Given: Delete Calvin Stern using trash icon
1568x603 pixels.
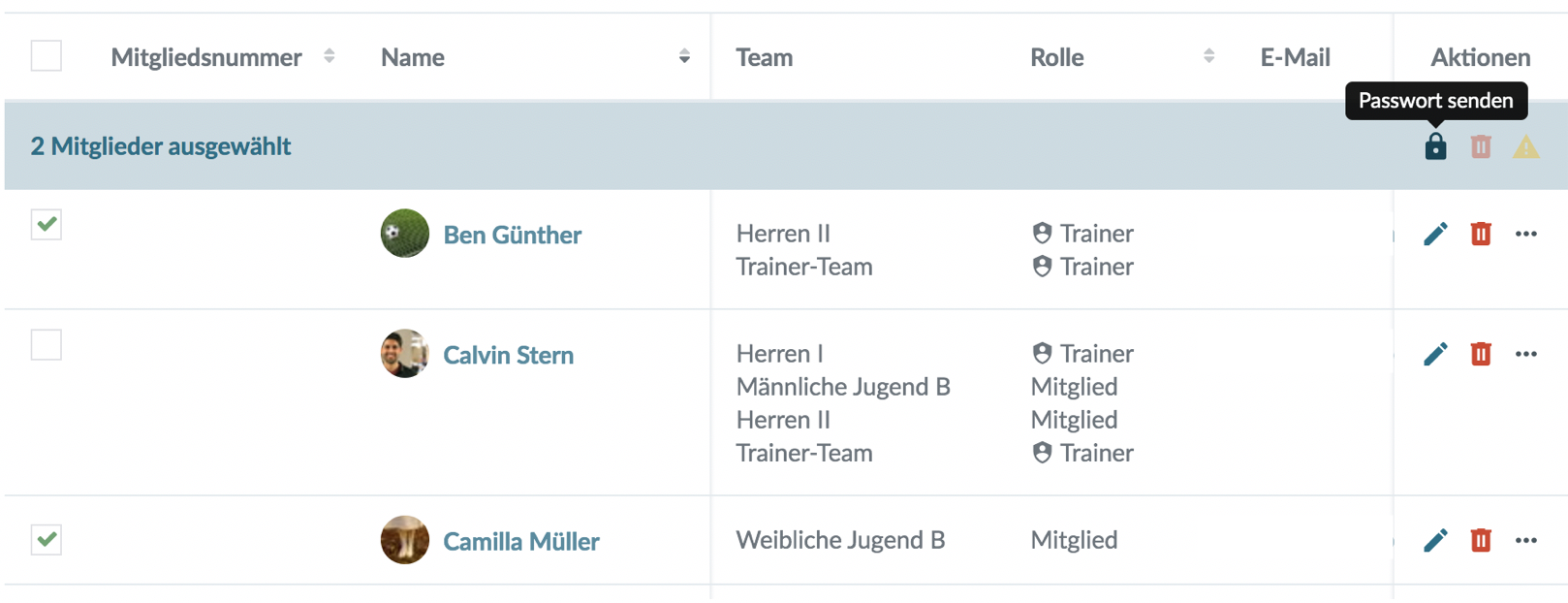Looking at the screenshot, I should point(1481,354).
